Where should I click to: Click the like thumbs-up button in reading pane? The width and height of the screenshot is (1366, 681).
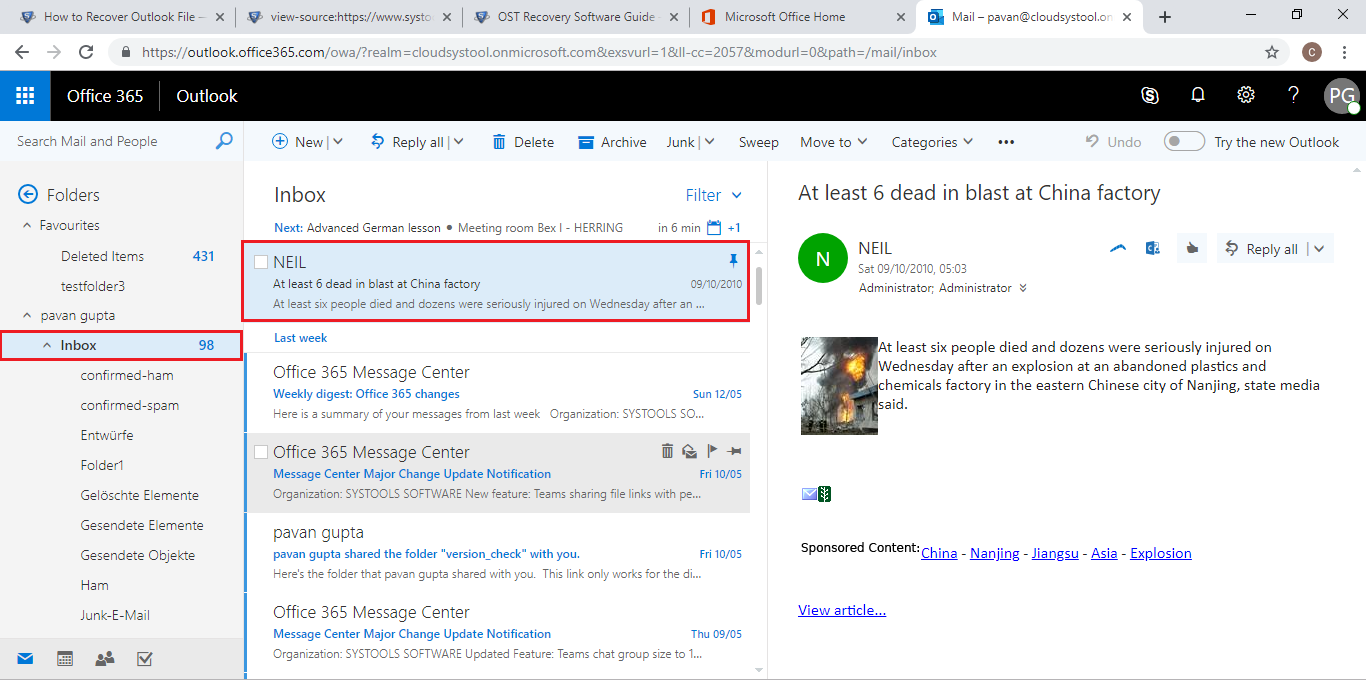point(1191,249)
